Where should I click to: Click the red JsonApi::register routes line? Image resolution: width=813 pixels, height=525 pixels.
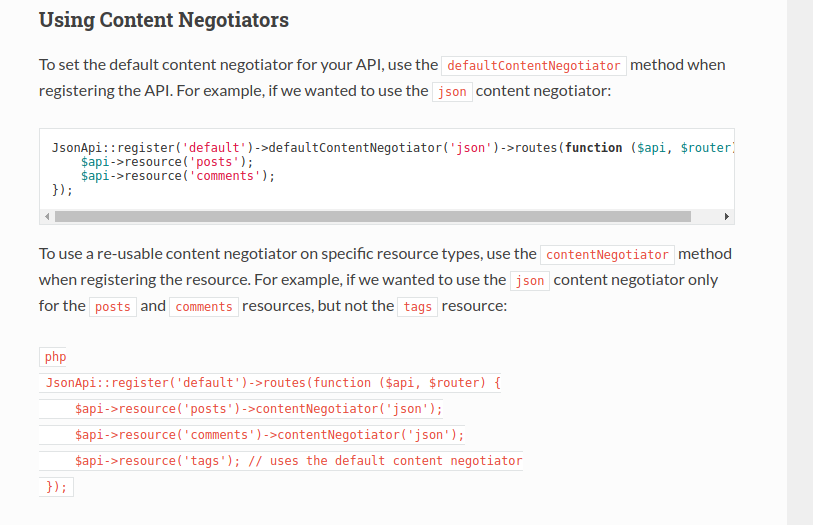pos(270,383)
